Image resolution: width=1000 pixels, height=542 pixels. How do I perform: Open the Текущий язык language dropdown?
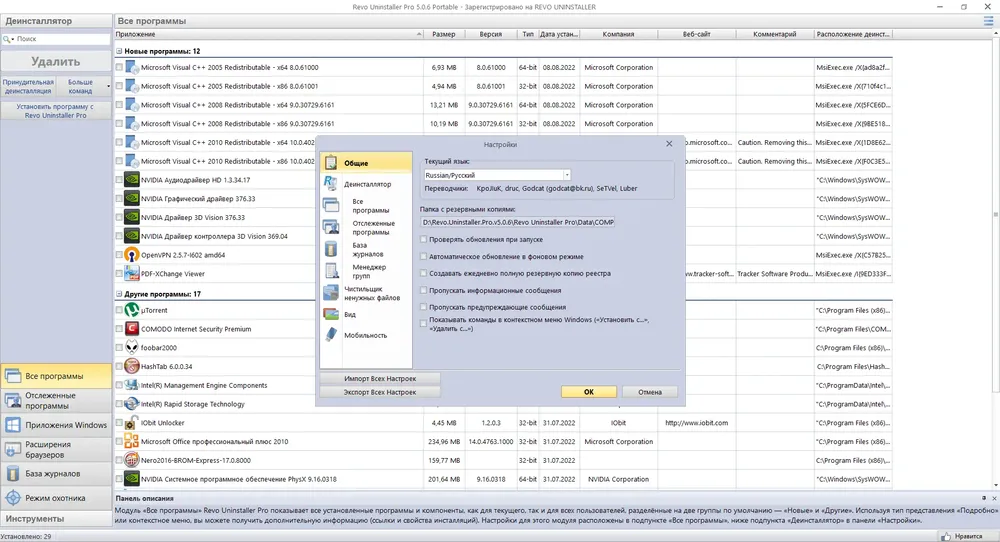click(x=566, y=175)
